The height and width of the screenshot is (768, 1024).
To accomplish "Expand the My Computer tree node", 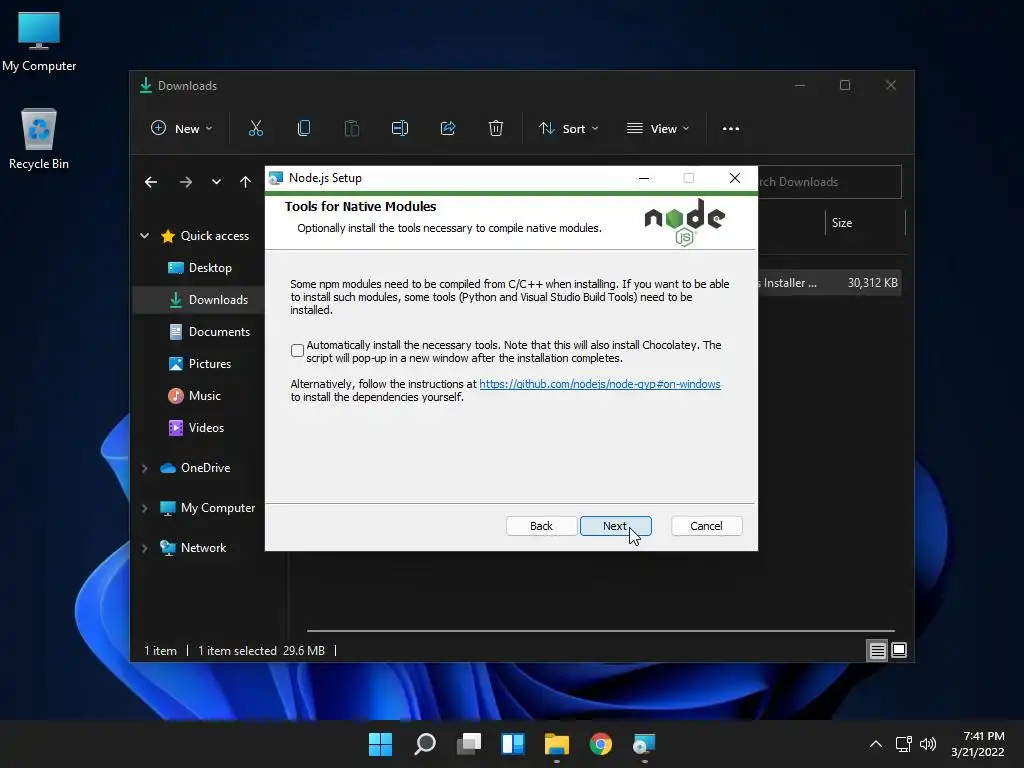I will click(144, 508).
